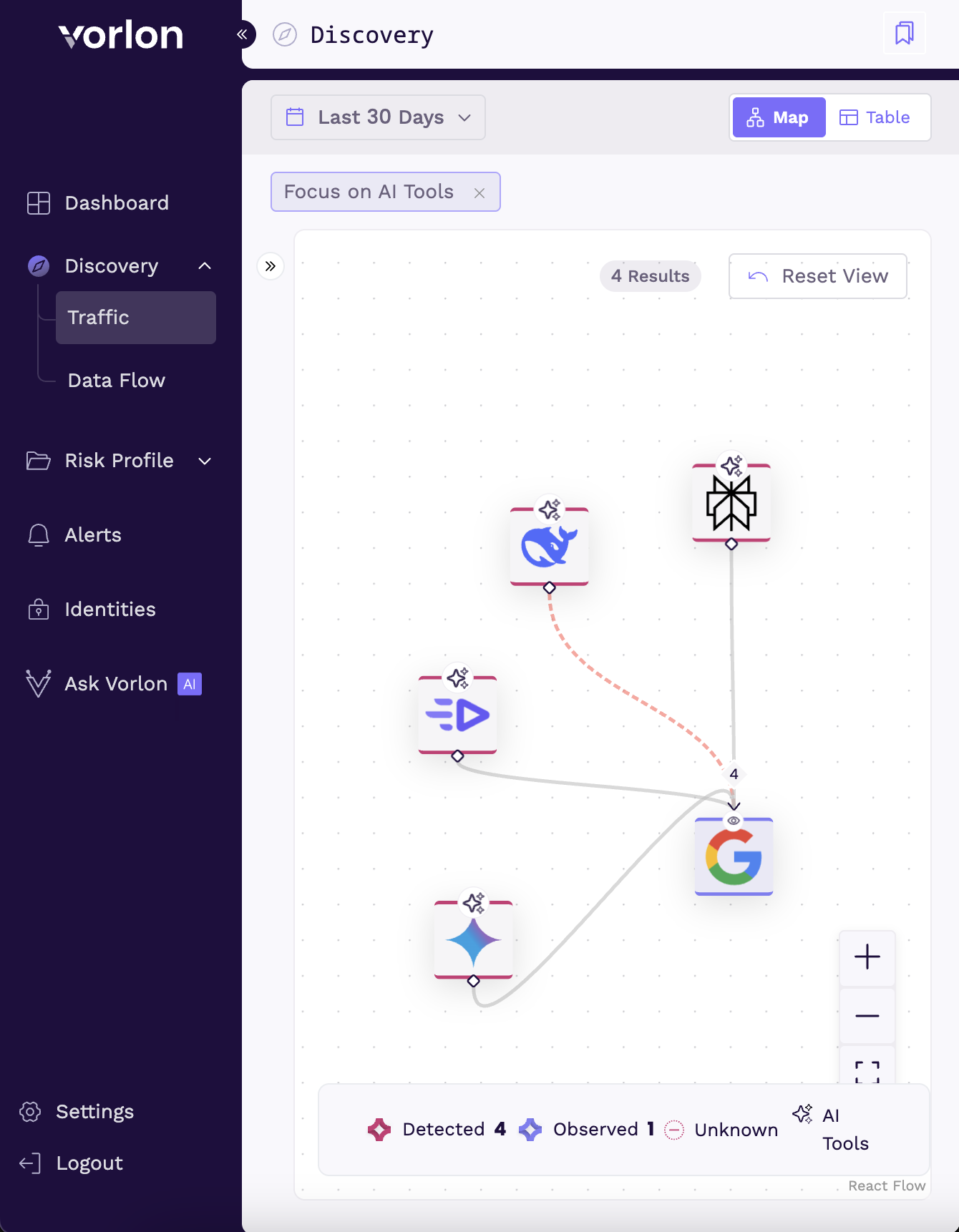Click the Alerts bell icon
Image resolution: width=959 pixels, height=1232 pixels.
click(x=39, y=535)
